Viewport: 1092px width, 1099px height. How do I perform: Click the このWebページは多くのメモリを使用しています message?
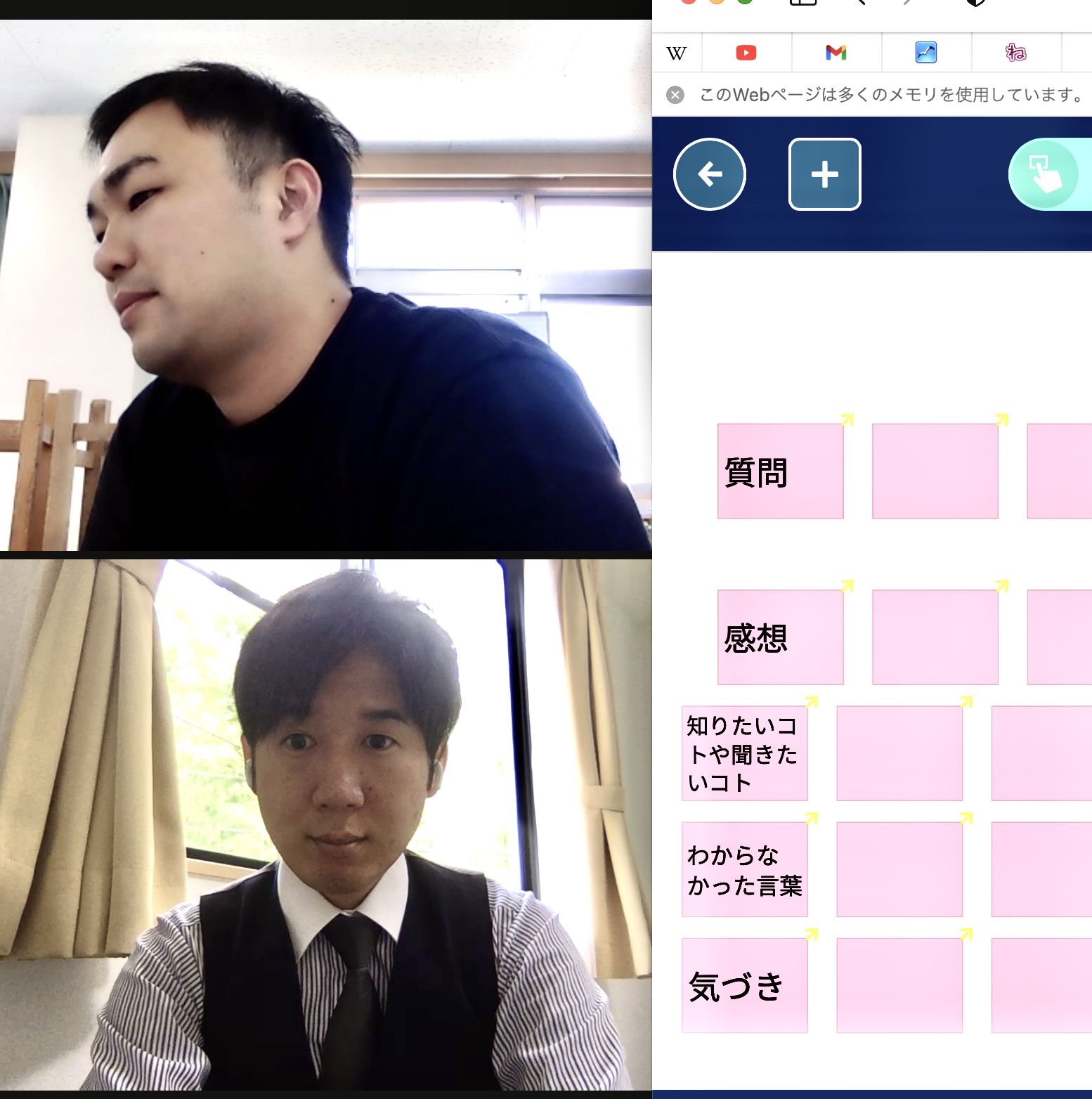892,95
